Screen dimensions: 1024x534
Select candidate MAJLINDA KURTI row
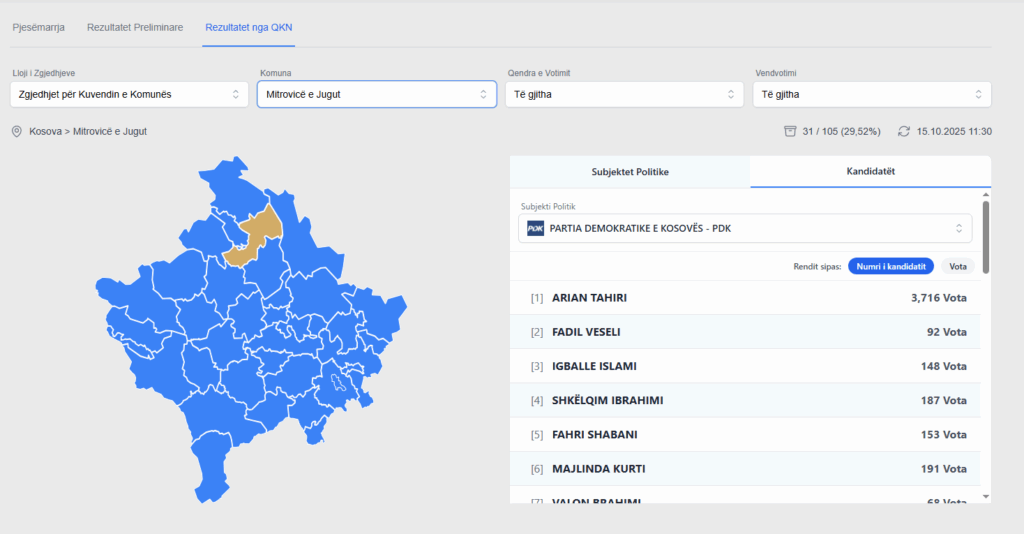coord(748,469)
